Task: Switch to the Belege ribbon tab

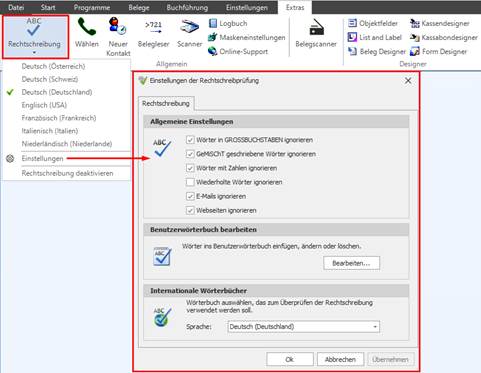Action: pos(139,7)
